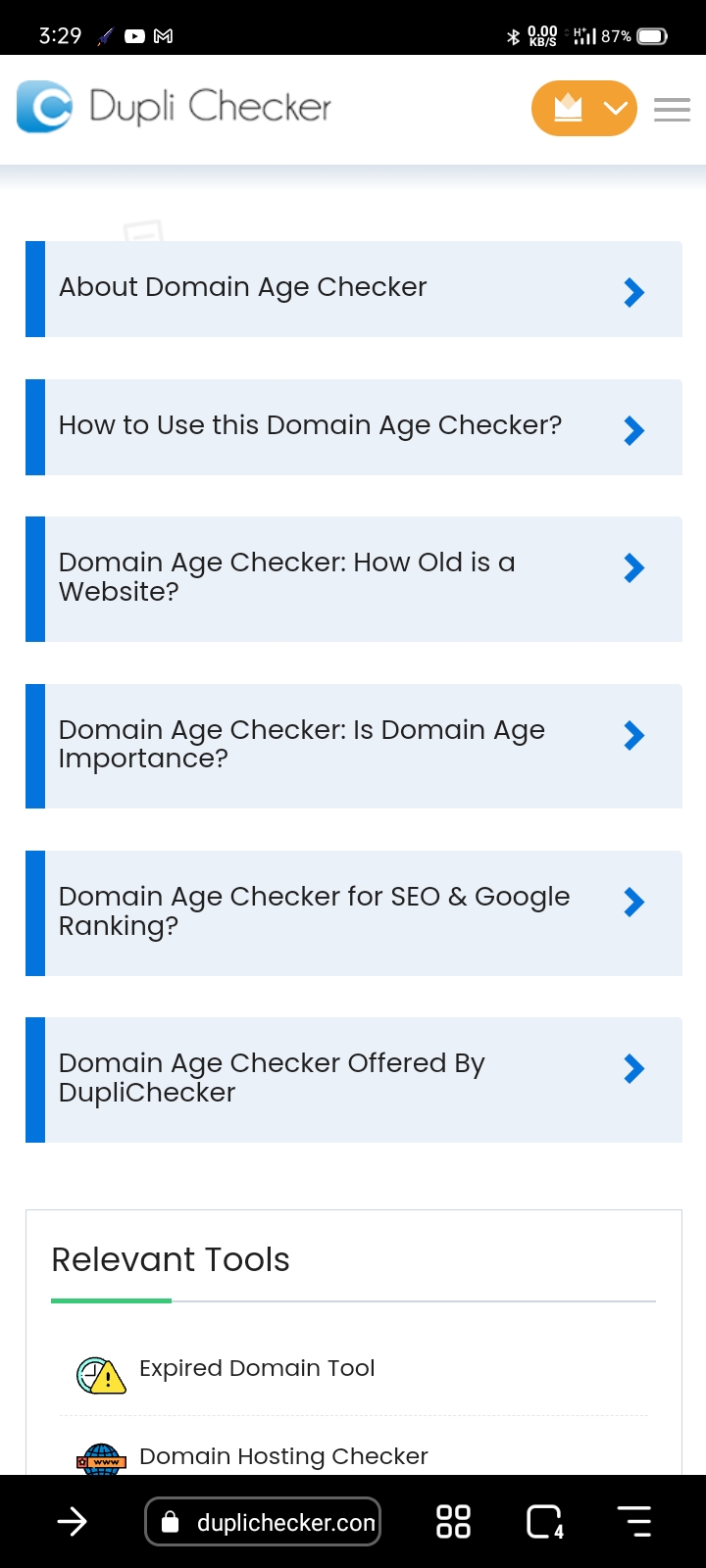Click the orange crown premium icon
This screenshot has width=706, height=1568.
[569, 108]
